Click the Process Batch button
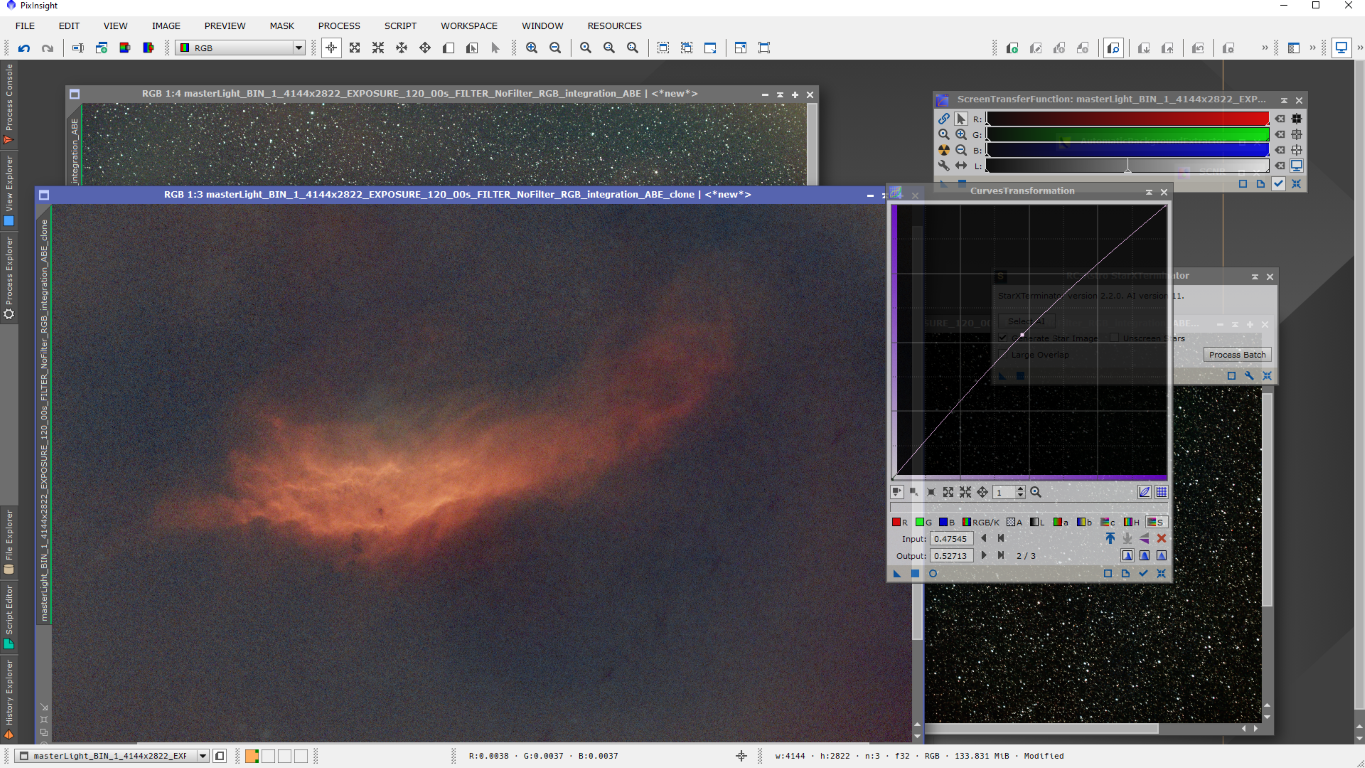 [1237, 355]
